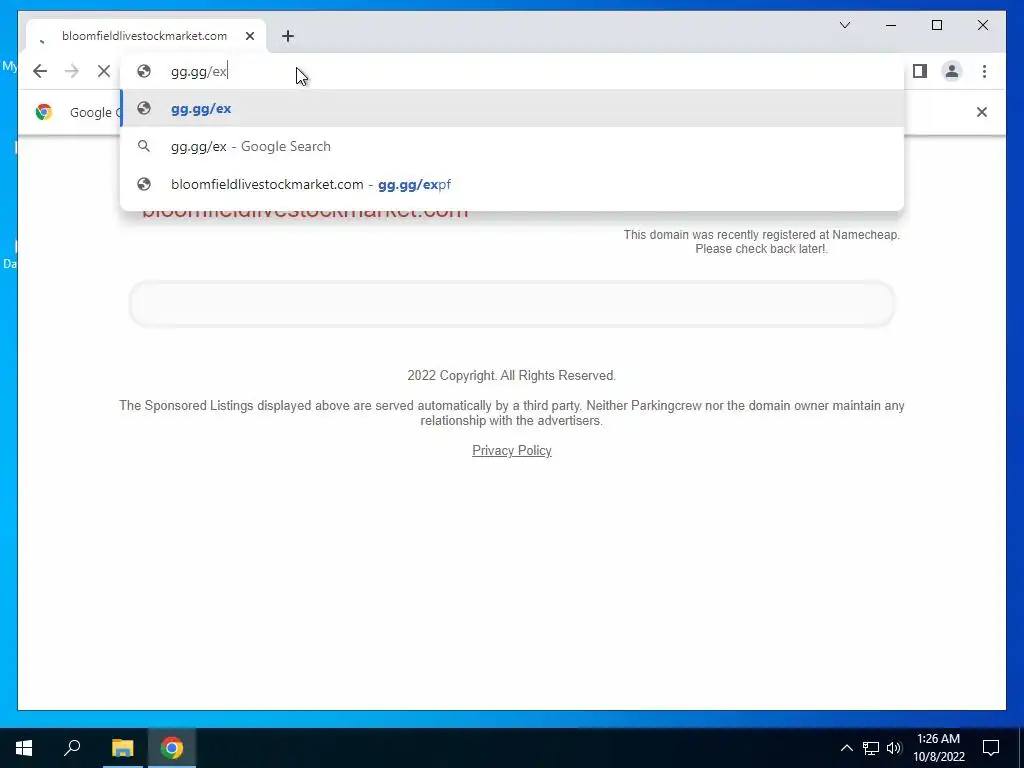The height and width of the screenshot is (768, 1024).
Task: Show hidden system tray icons
Action: 846,748
